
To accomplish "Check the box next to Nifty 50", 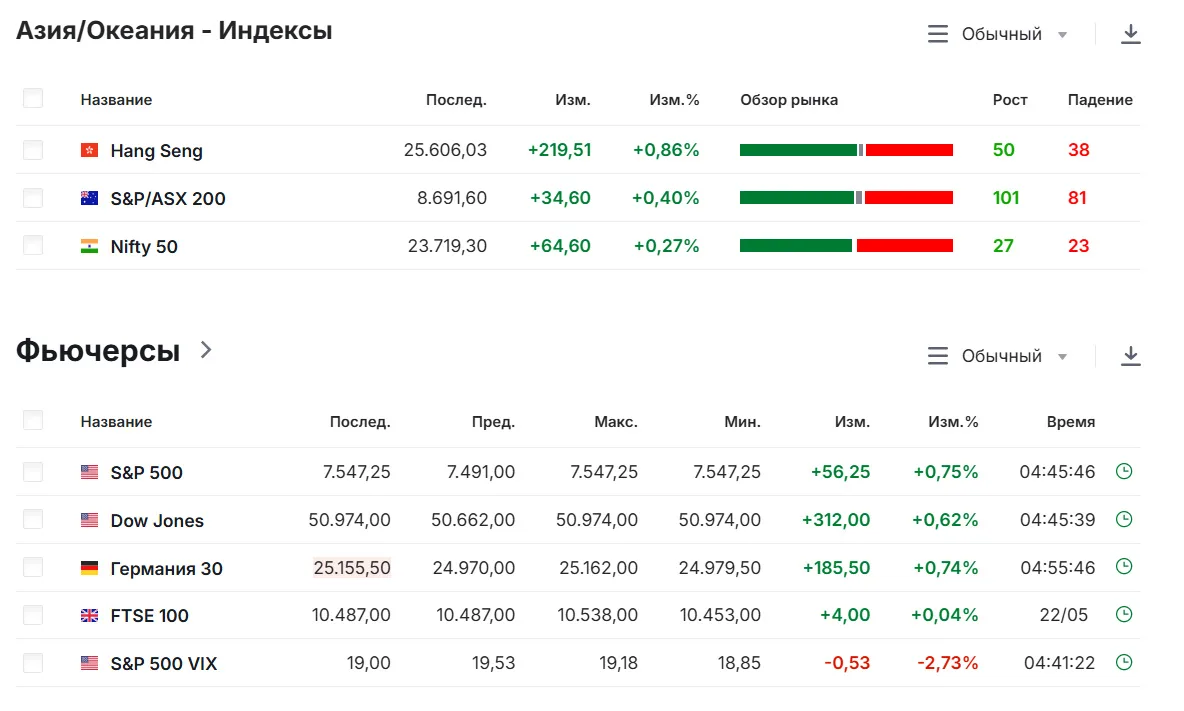I will (33, 245).
